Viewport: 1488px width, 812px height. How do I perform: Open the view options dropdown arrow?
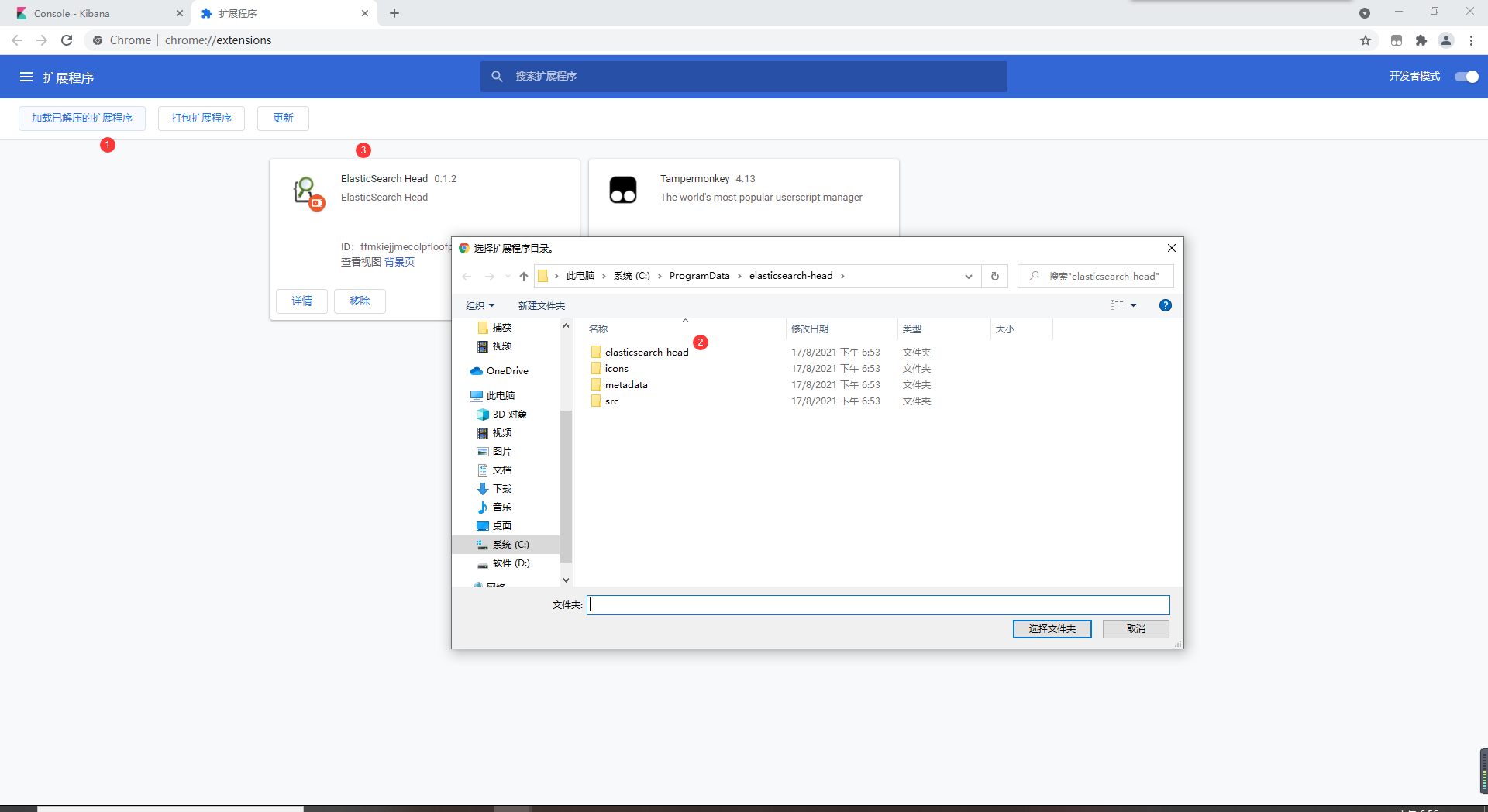pos(1133,305)
